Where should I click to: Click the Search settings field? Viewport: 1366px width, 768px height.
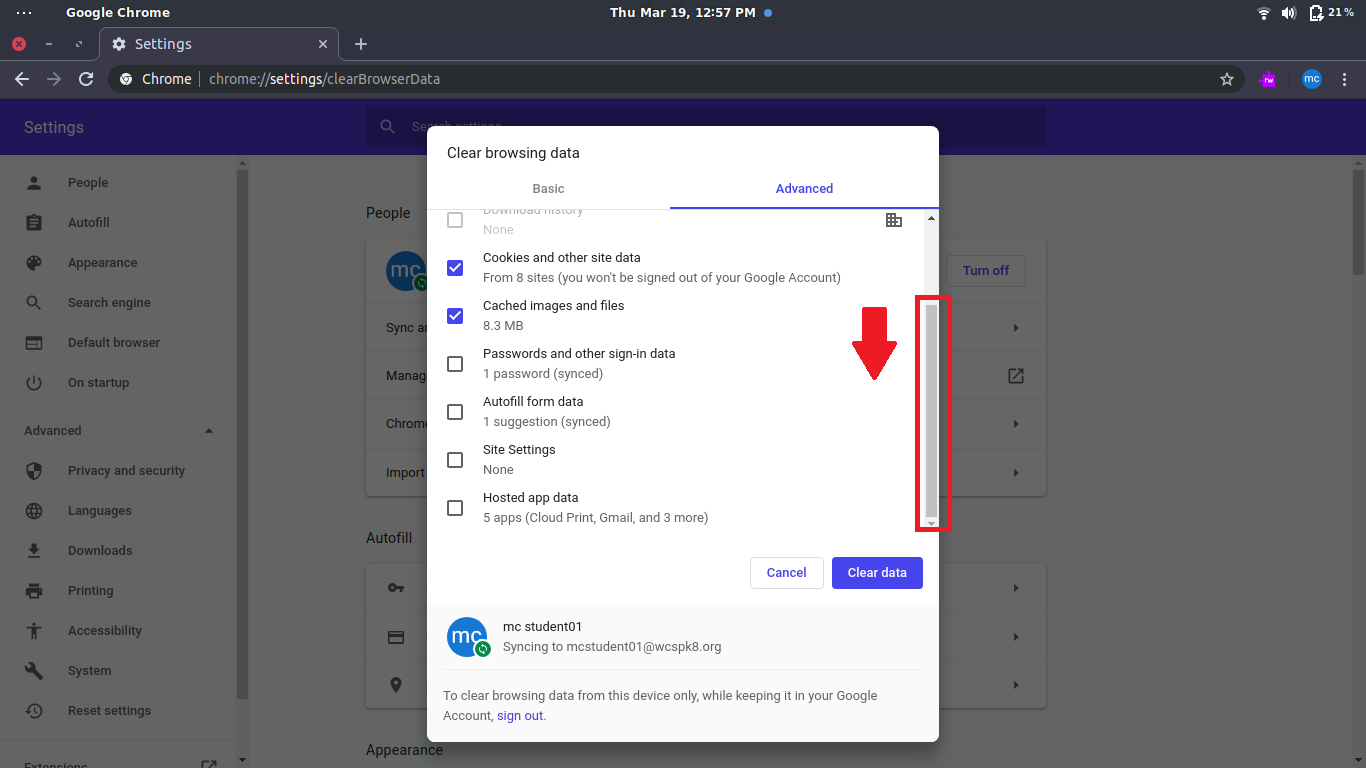point(705,127)
